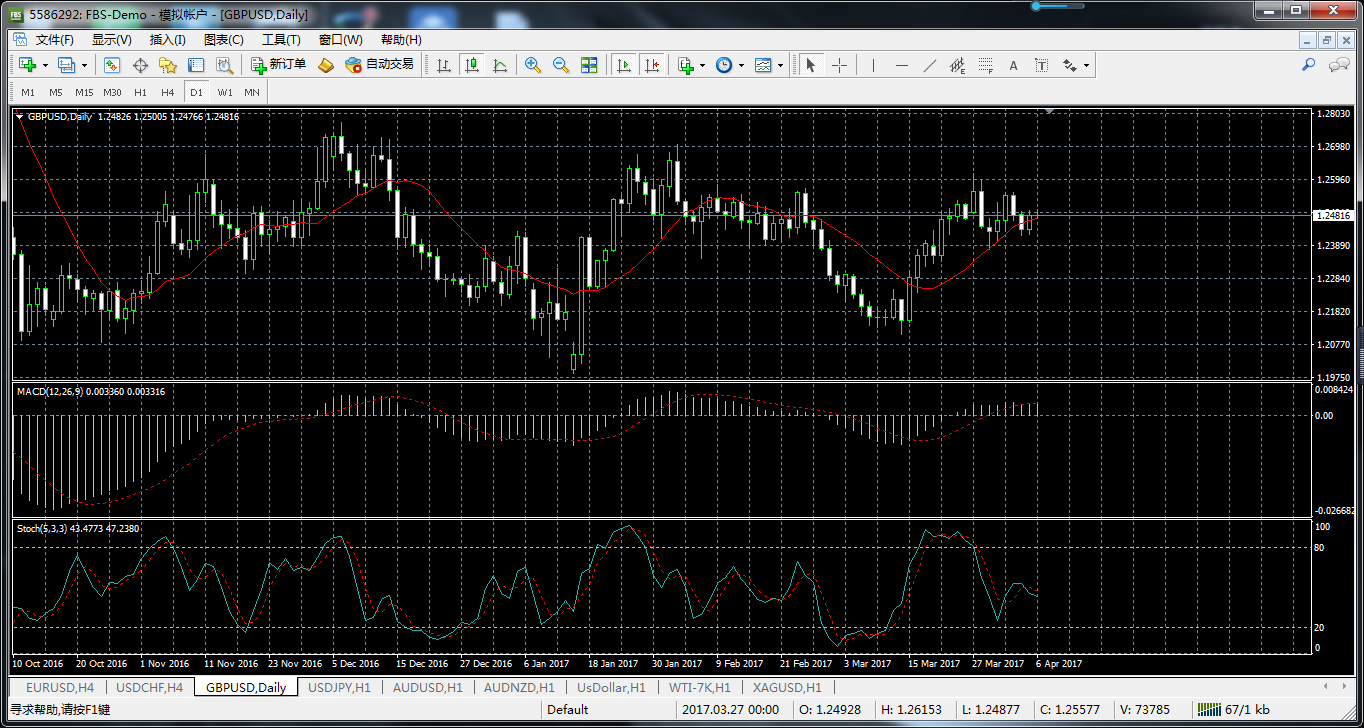The height and width of the screenshot is (728, 1364).
Task: Click the Tile Windows icon
Action: (x=589, y=65)
